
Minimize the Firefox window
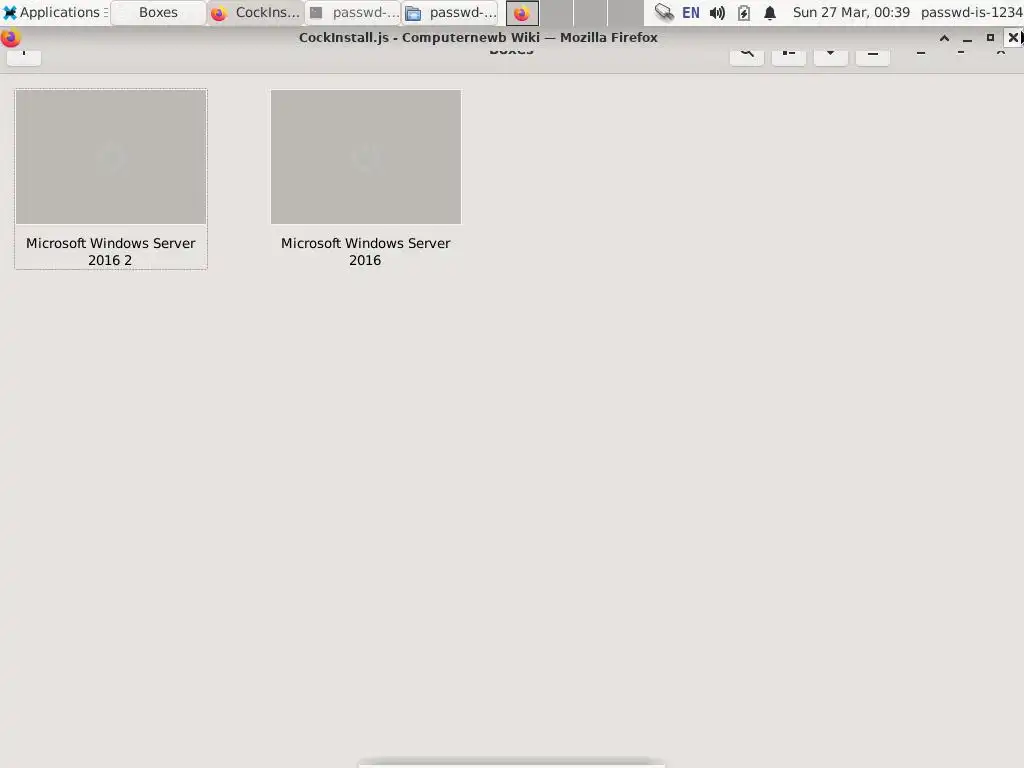pyautogui.click(x=967, y=38)
